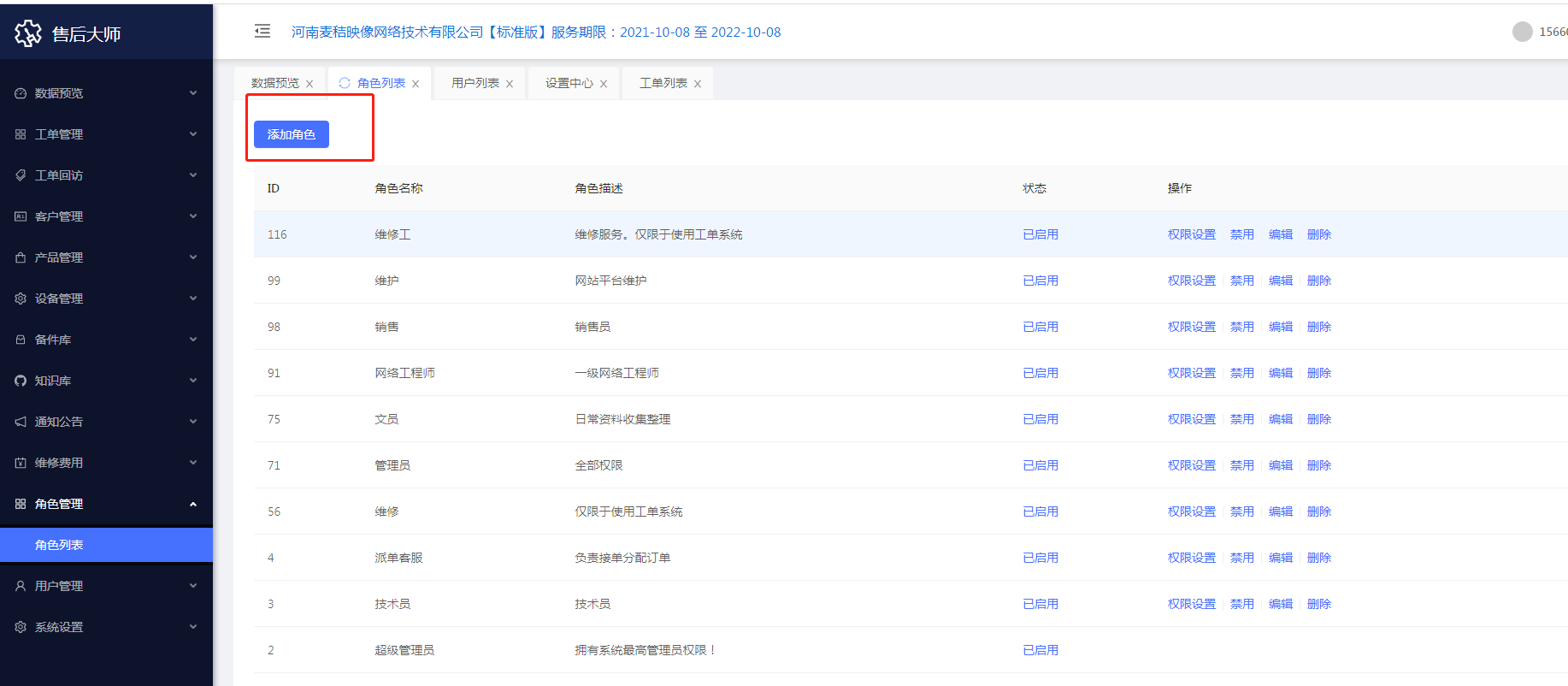Viewport: 1568px width, 686px height.
Task: Click the 售后大师 gear logo icon
Action: pos(27,33)
